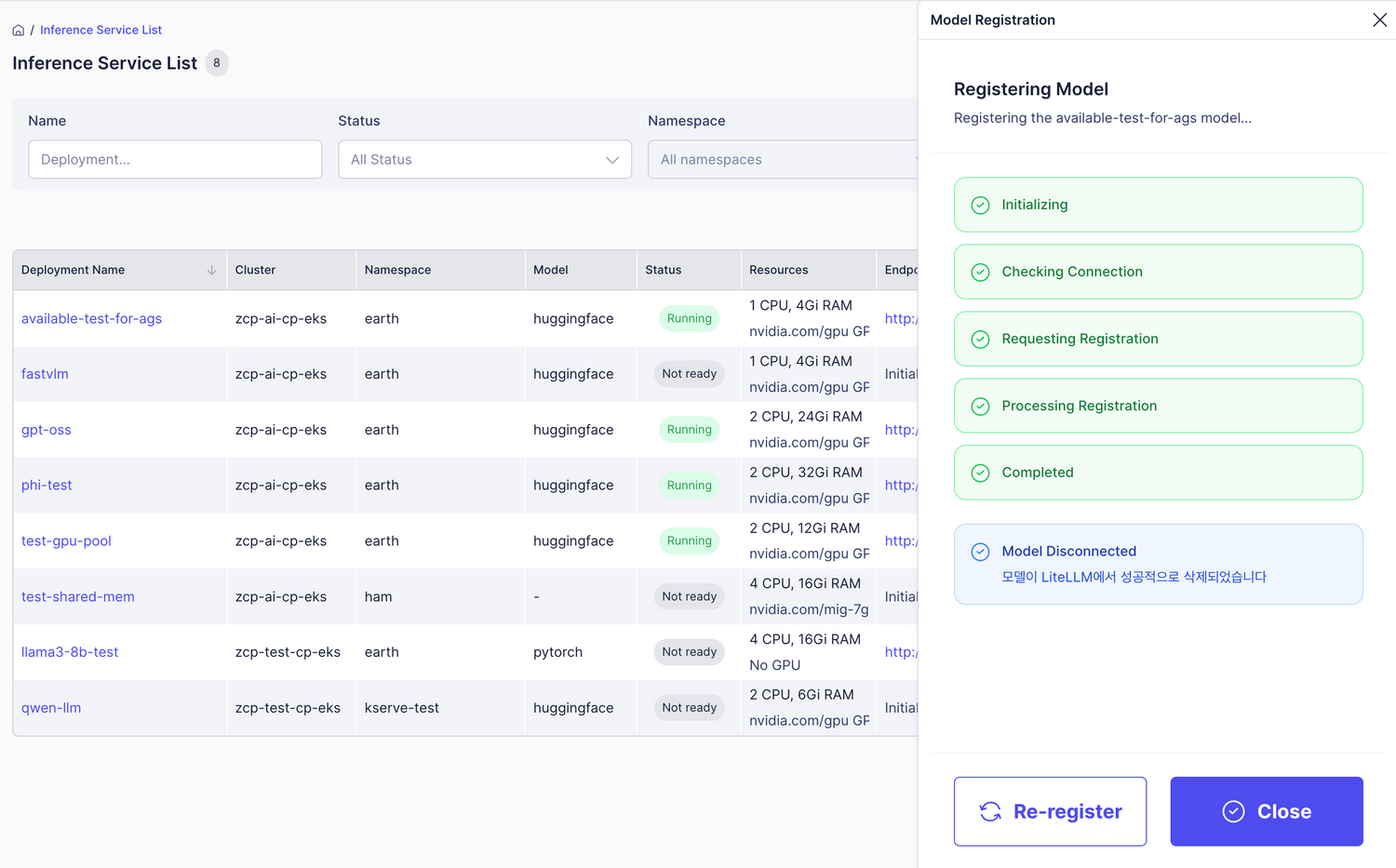Click the blue Close button
Viewport: 1396px width, 868px height.
coord(1267,811)
